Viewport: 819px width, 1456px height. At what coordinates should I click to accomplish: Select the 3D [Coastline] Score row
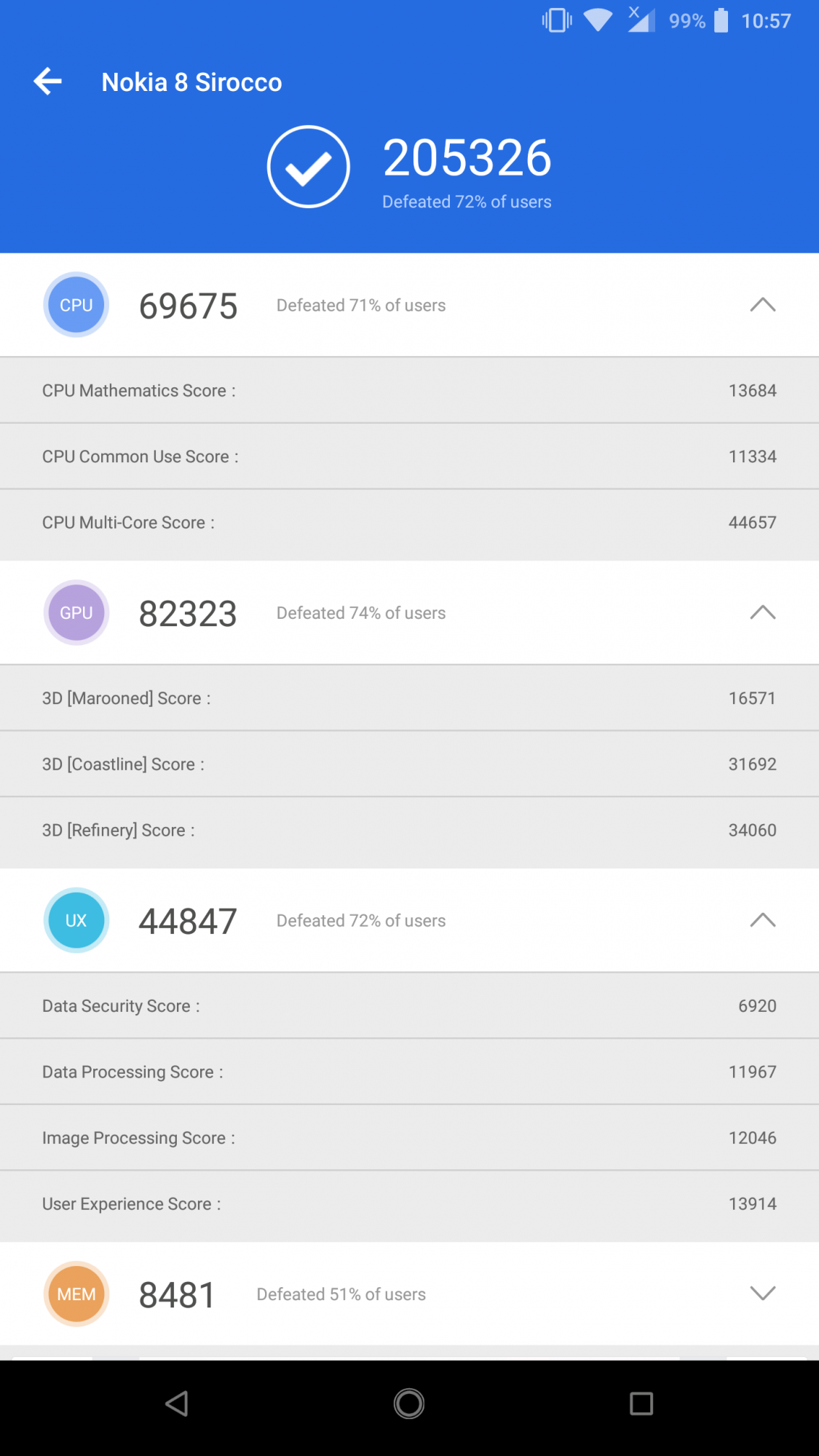click(409, 764)
